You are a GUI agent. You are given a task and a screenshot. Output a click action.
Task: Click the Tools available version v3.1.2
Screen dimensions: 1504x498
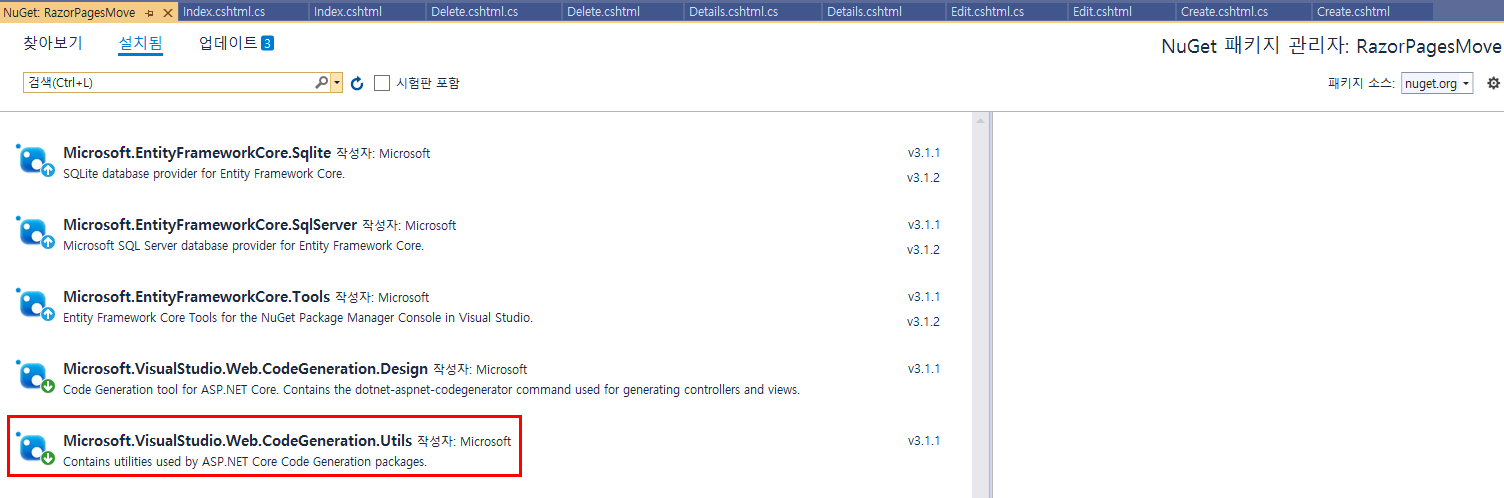click(923, 322)
